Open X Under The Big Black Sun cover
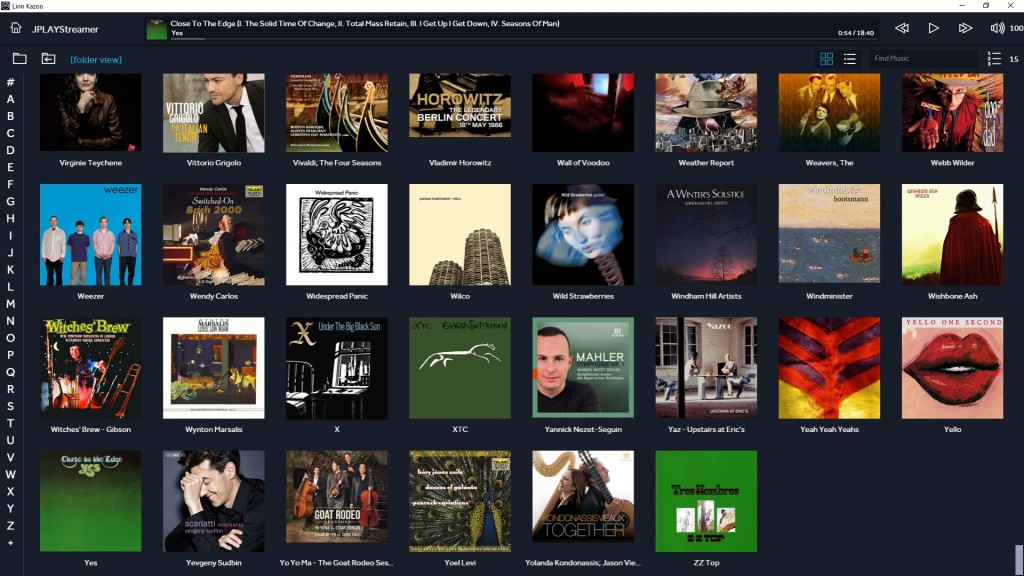 click(x=337, y=368)
